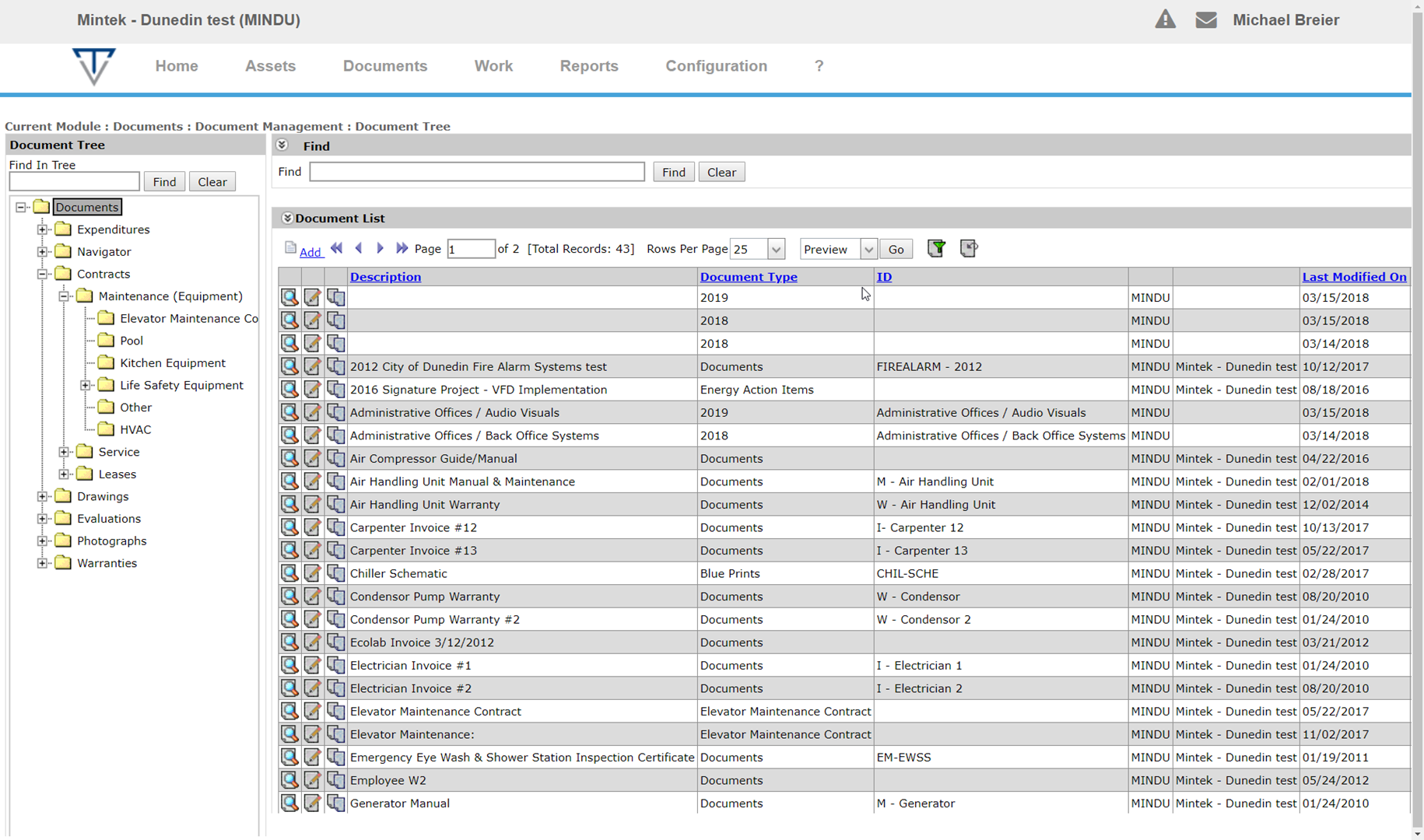View the Chiller Schematic document with magnifier icon
Image resolution: width=1424 pixels, height=840 pixels.
(289, 574)
